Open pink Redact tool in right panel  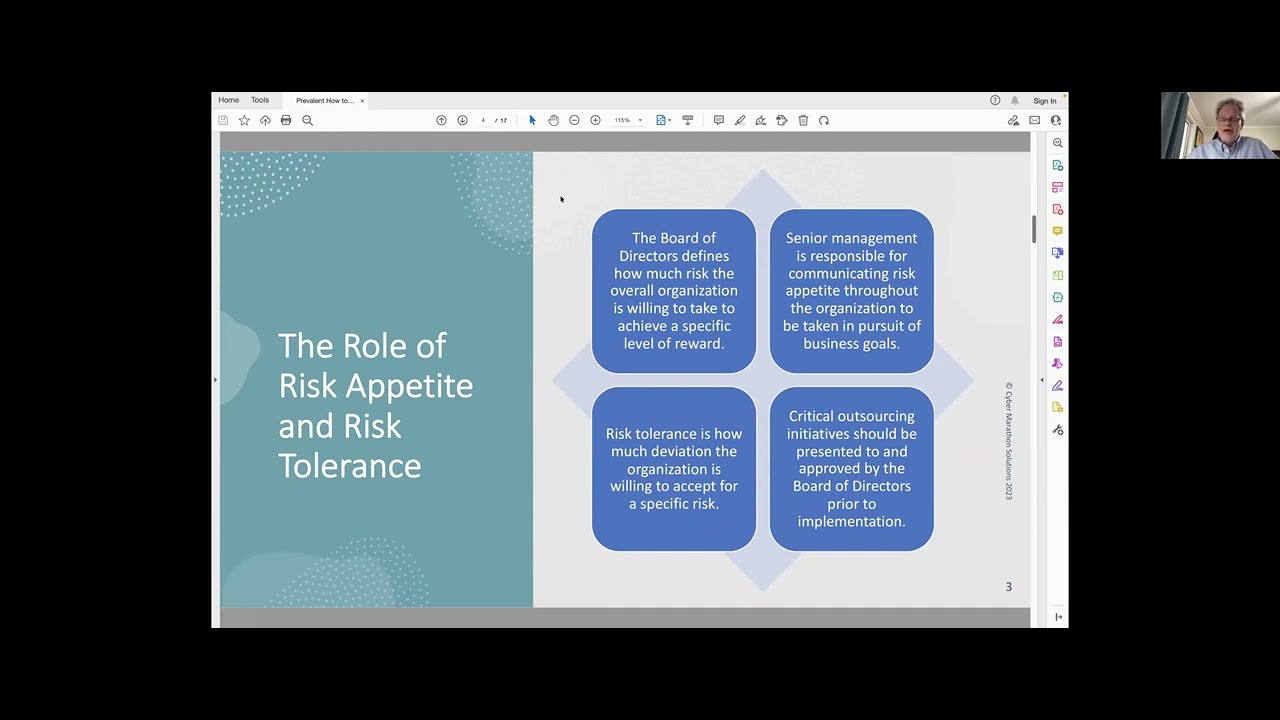1058,319
